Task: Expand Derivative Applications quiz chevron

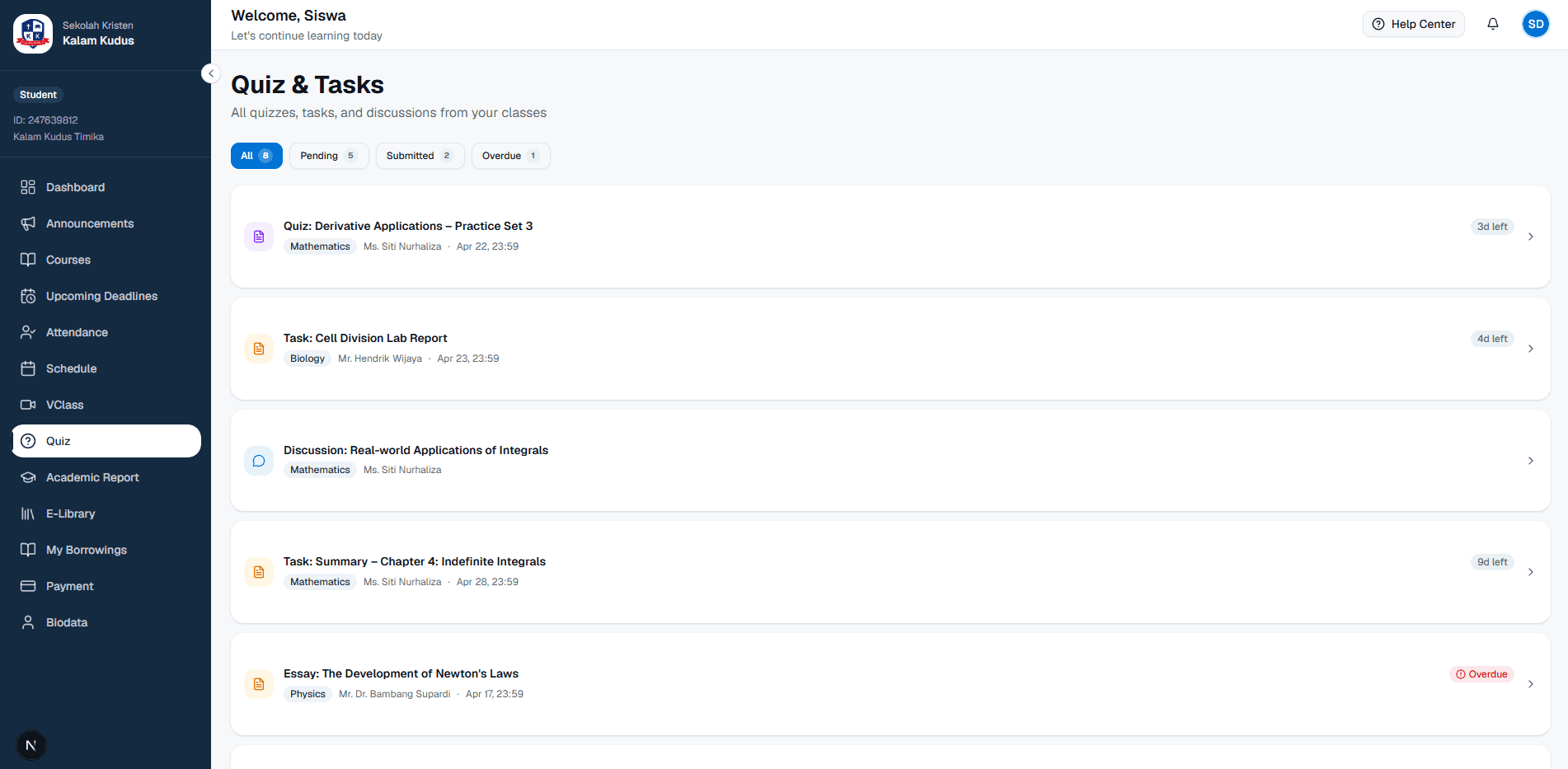Action: (1530, 237)
